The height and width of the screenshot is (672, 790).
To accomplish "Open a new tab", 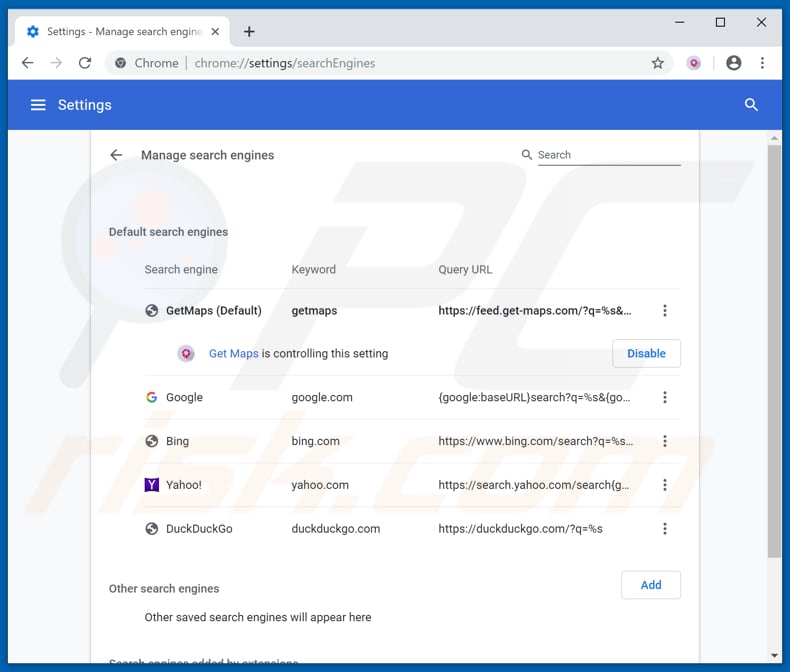I will pos(249,32).
